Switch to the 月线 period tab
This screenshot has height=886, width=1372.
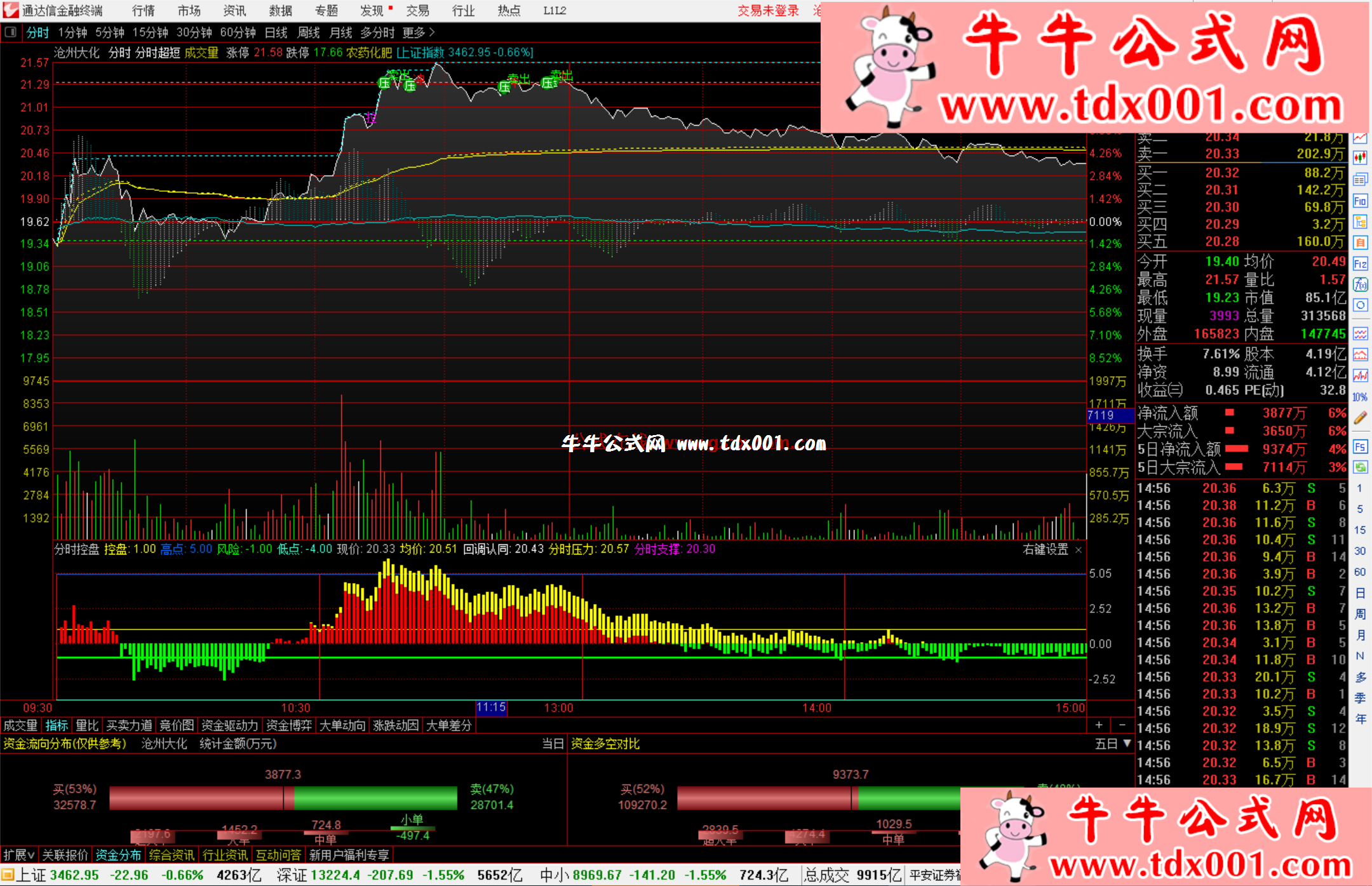341,32
